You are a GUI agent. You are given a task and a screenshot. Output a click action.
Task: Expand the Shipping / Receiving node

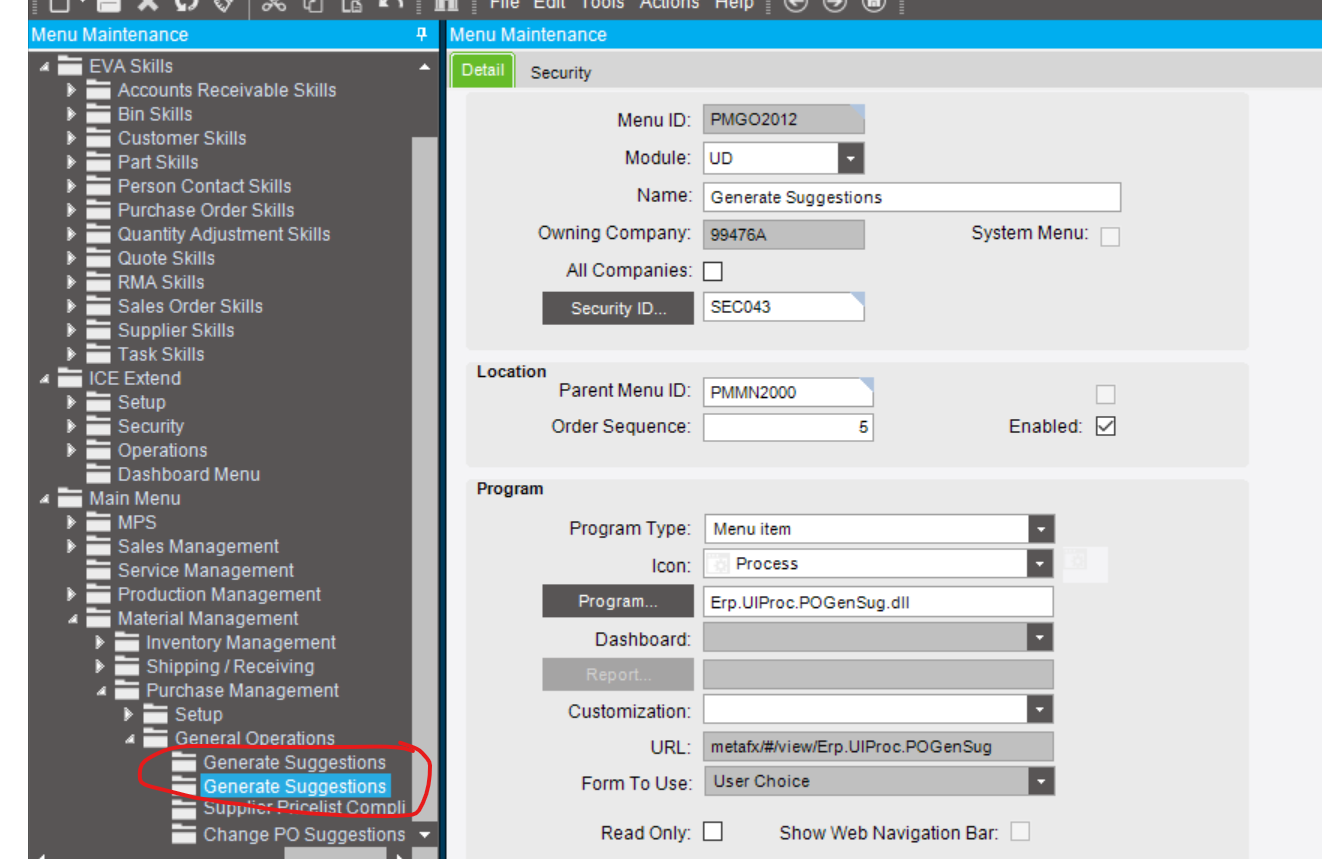pyautogui.click(x=100, y=666)
